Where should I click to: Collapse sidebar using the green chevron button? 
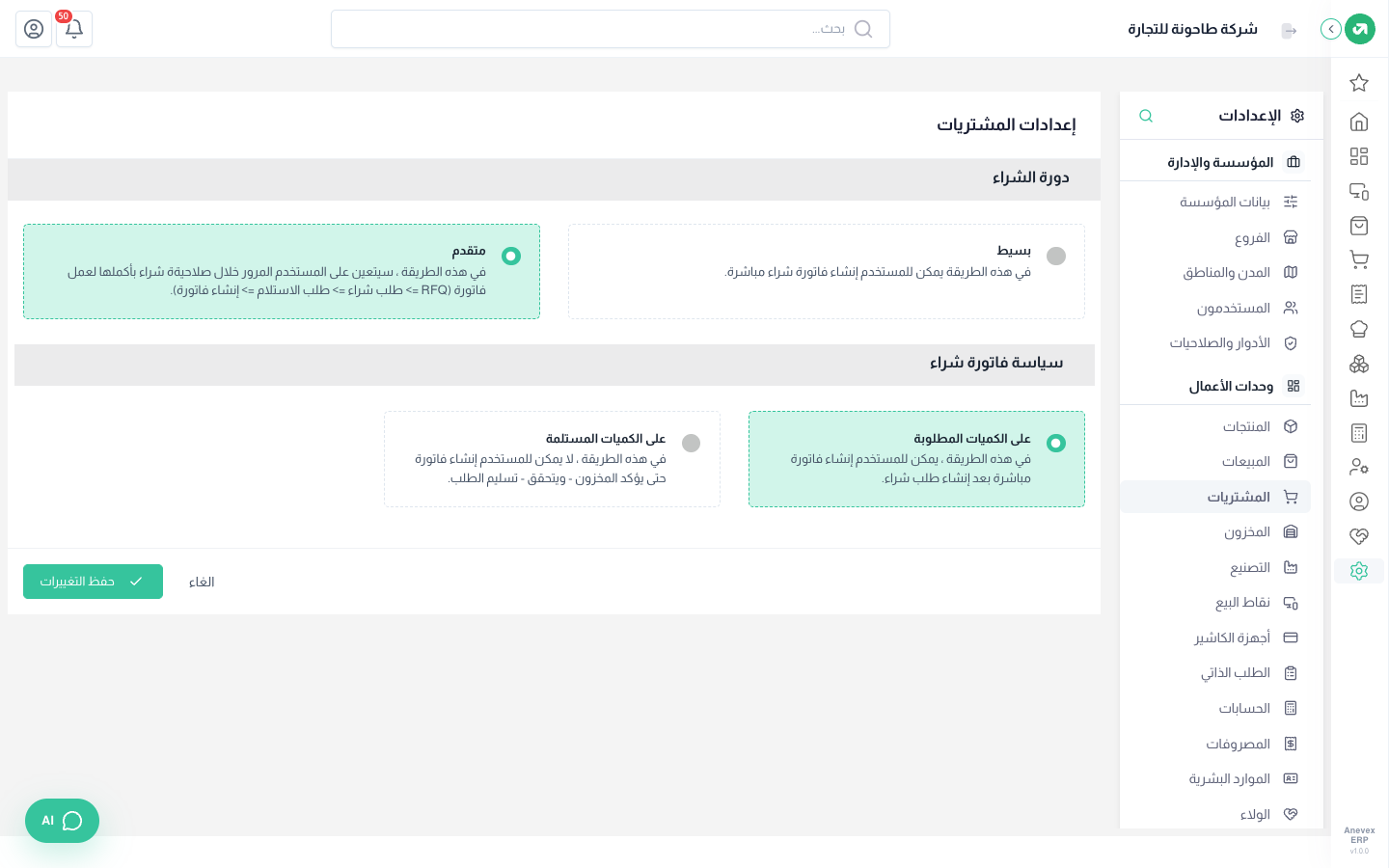1331,29
